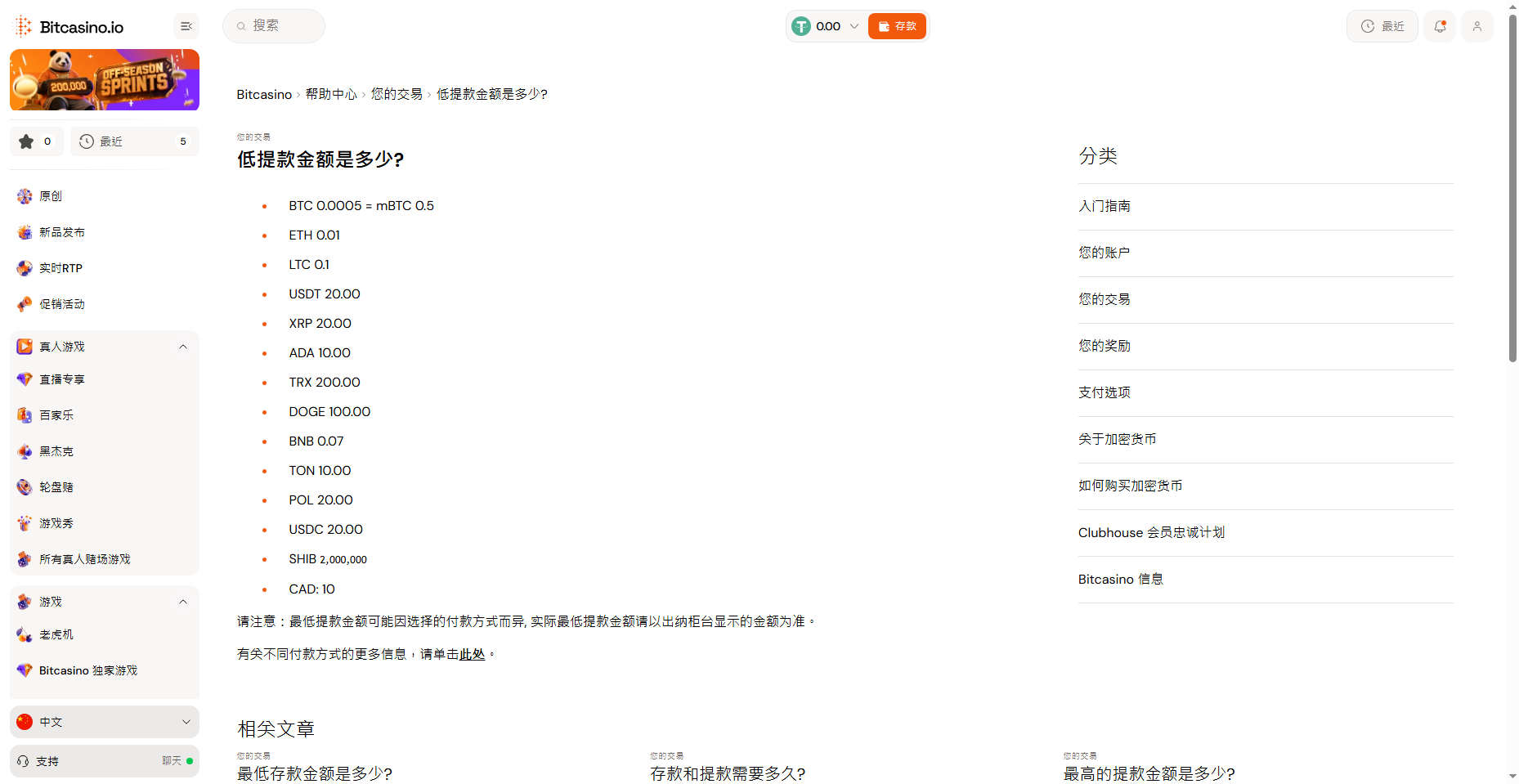The image size is (1519, 784).
Task: Click the 低提款金额是多少? heading
Action: 320,159
